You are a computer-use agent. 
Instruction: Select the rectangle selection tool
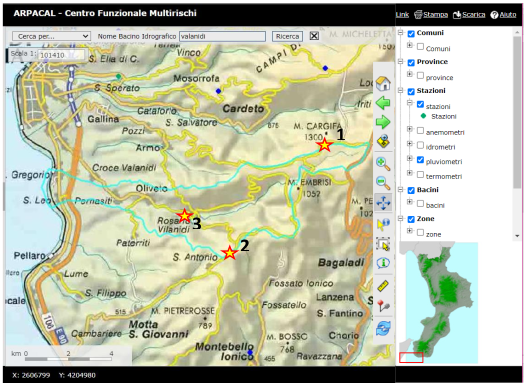point(383,244)
